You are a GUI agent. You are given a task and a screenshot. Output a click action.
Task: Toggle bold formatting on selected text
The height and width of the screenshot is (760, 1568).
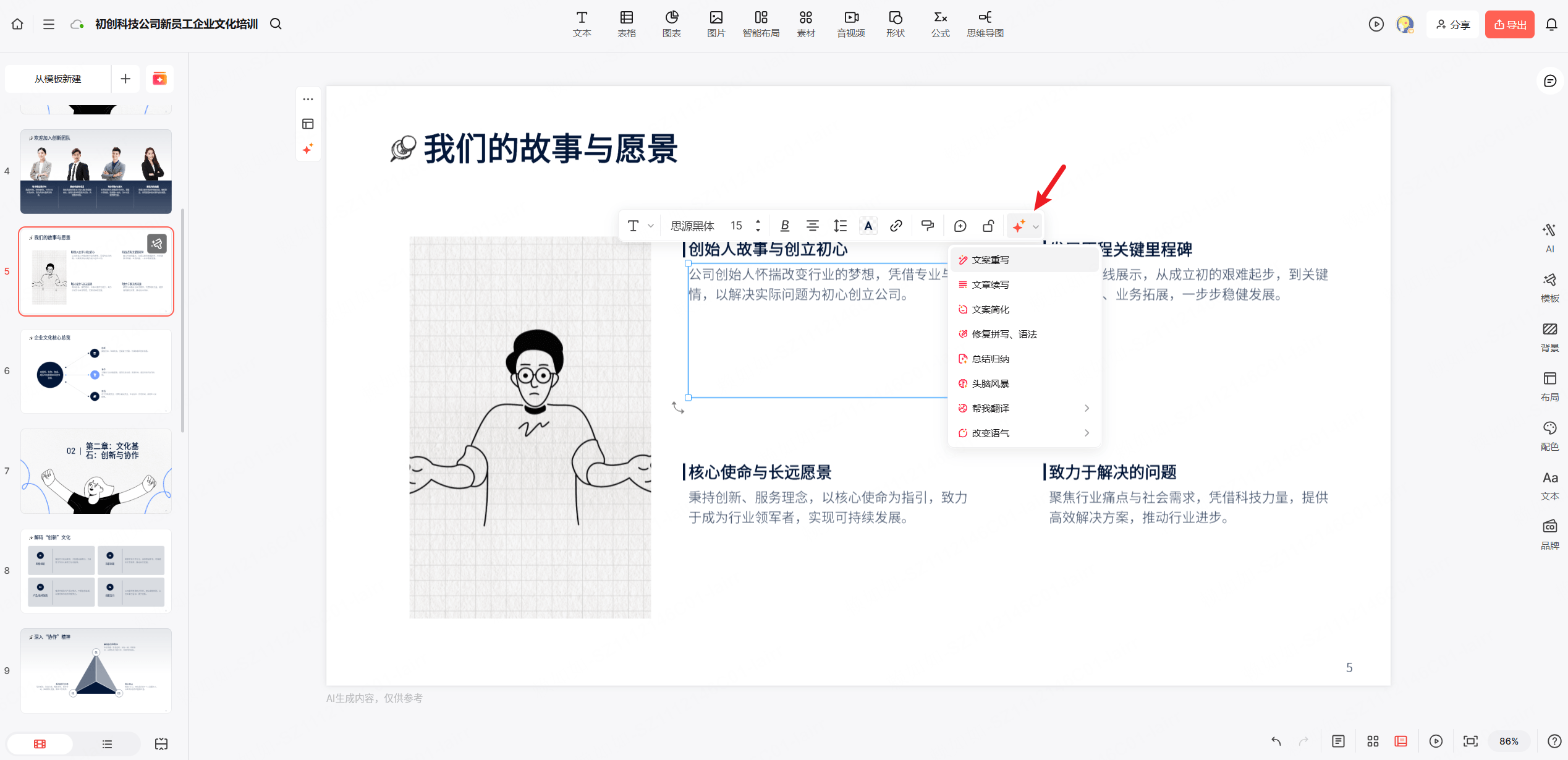pyautogui.click(x=785, y=226)
